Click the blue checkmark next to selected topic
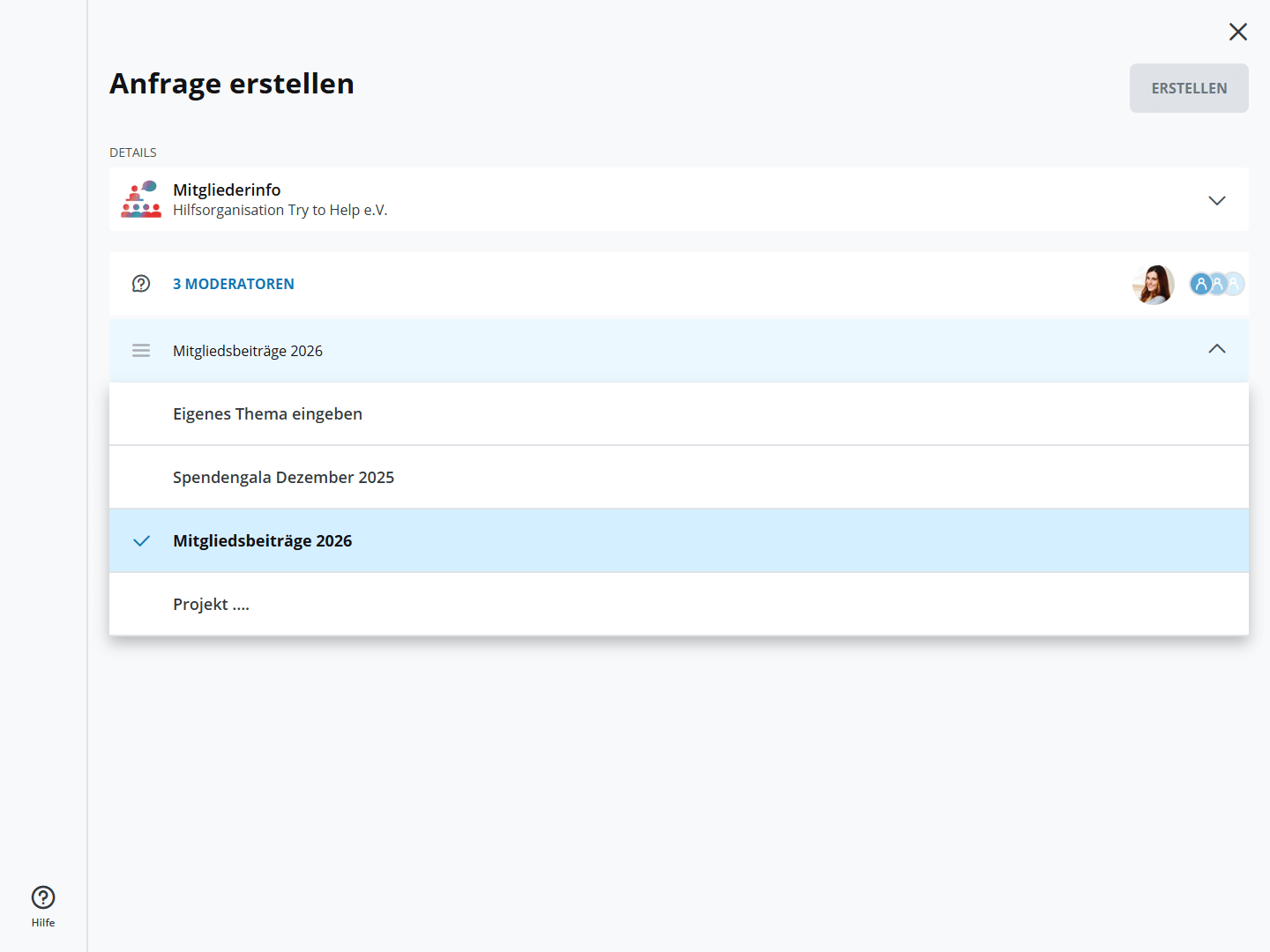This screenshot has height=952, width=1270. [141, 541]
